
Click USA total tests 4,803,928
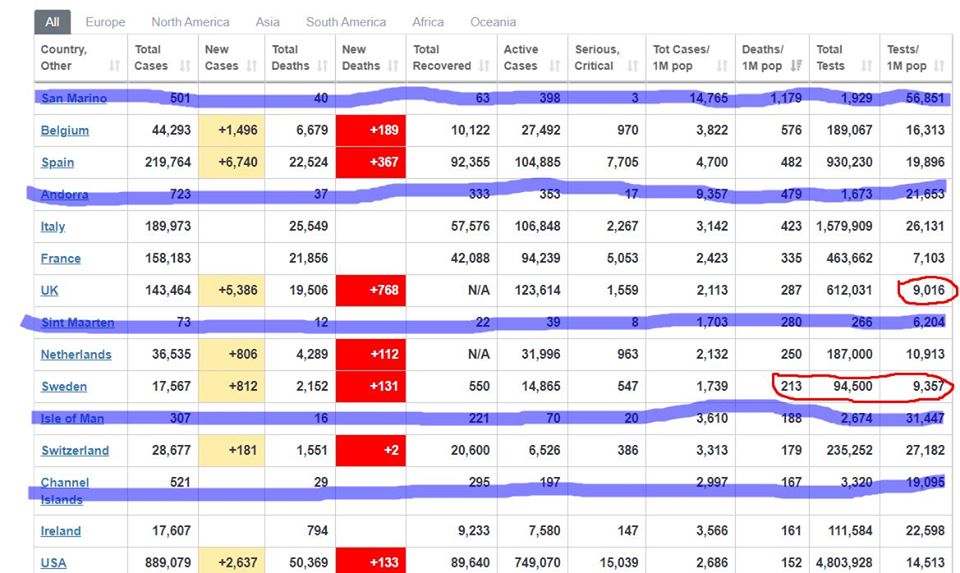point(844,563)
